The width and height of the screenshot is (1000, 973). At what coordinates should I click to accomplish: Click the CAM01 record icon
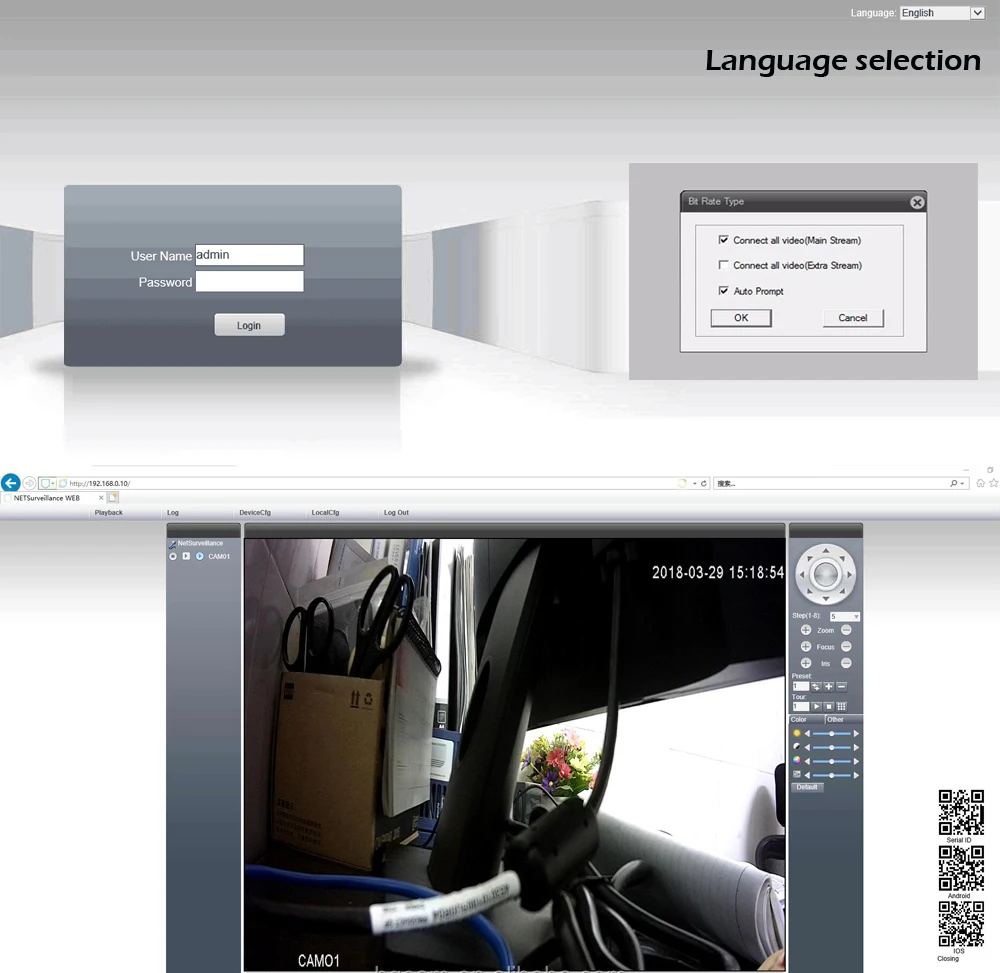point(173,557)
